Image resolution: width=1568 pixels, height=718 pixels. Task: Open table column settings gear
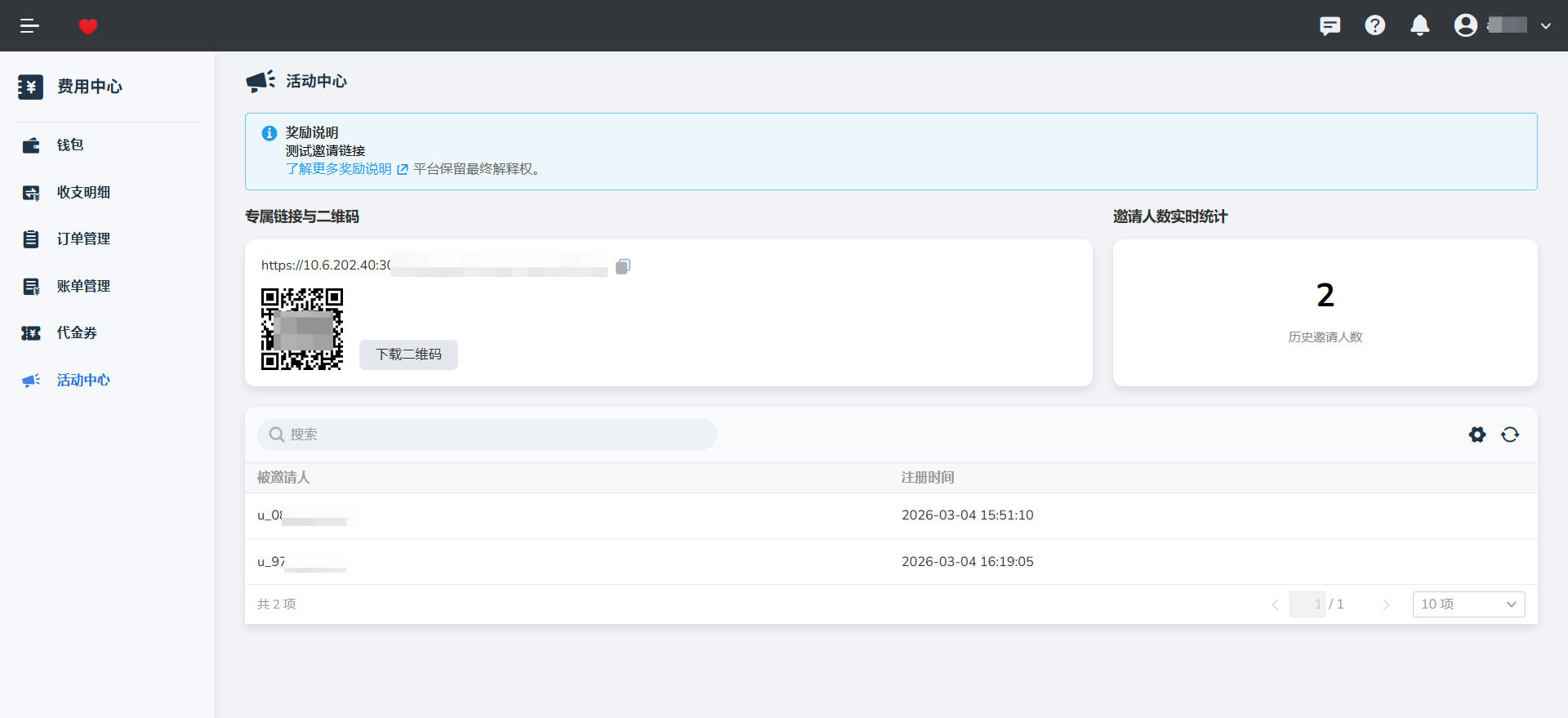click(1477, 435)
